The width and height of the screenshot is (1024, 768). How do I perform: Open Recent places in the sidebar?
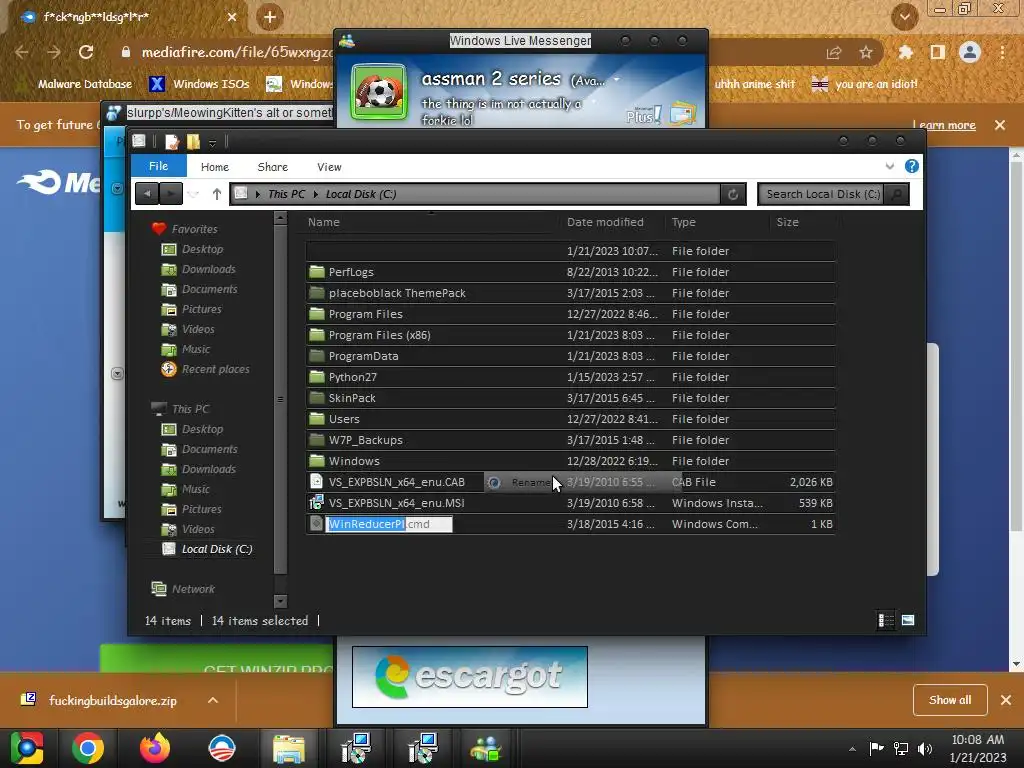216,369
